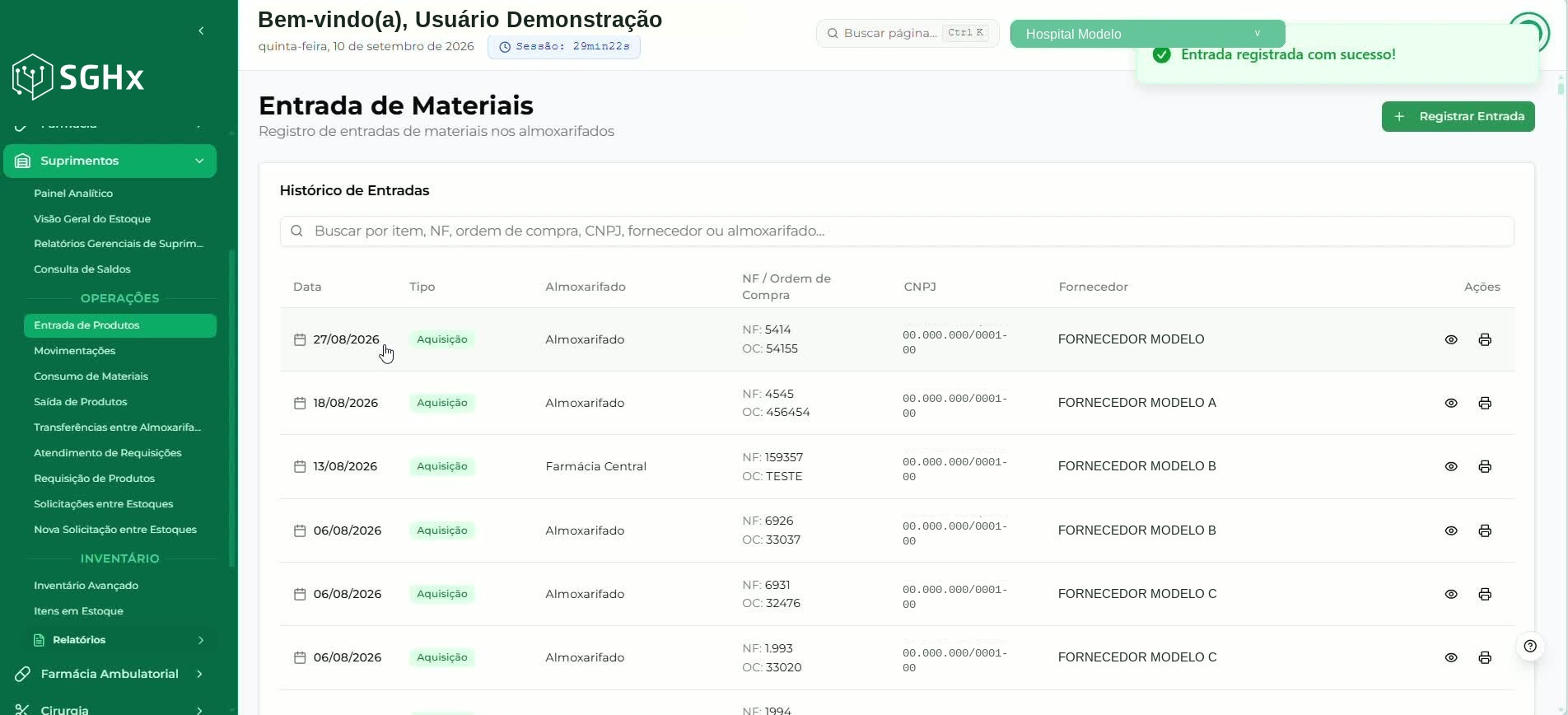The image size is (1568, 715).
Task: View details of FORNECEDOR MODELO A entry
Action: [1451, 403]
